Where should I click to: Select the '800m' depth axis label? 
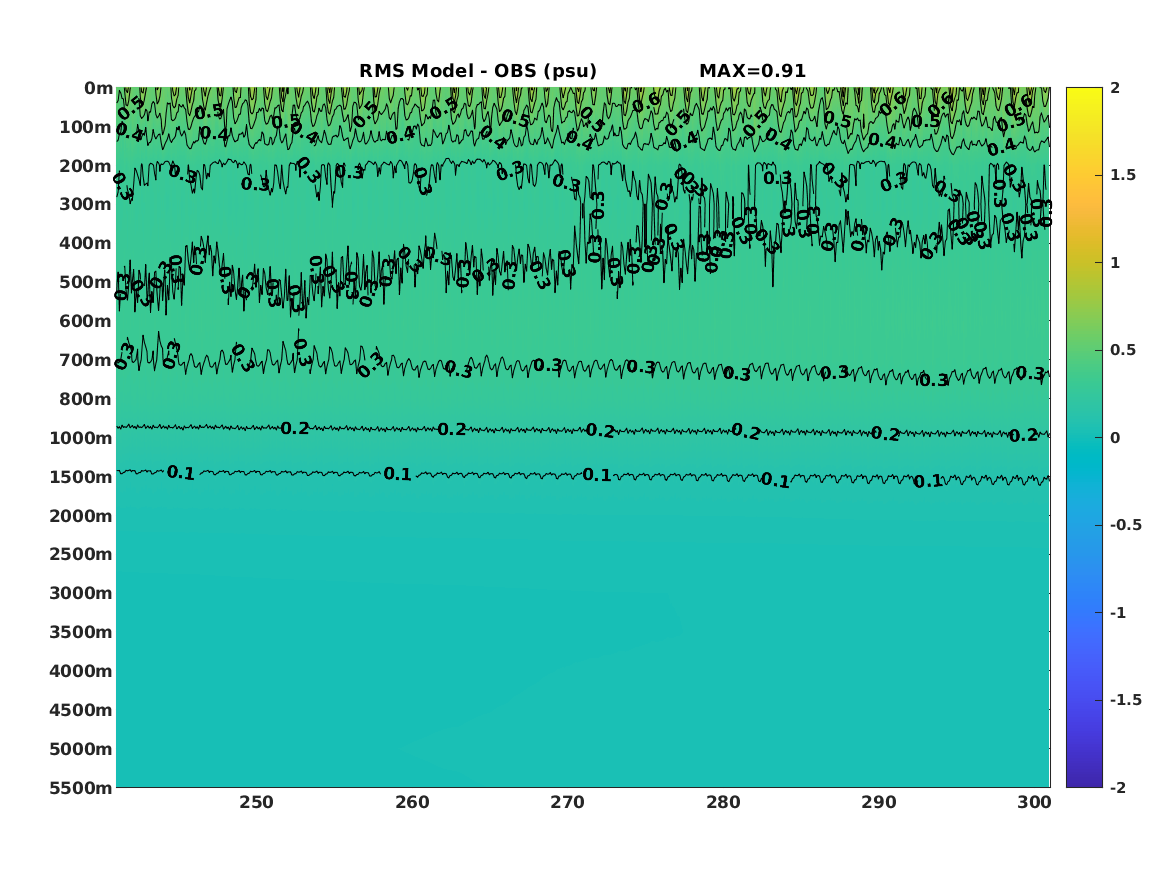click(x=86, y=400)
